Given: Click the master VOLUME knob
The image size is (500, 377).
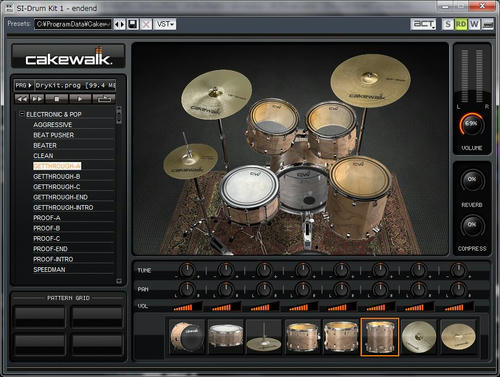Looking at the screenshot, I should point(471,124).
